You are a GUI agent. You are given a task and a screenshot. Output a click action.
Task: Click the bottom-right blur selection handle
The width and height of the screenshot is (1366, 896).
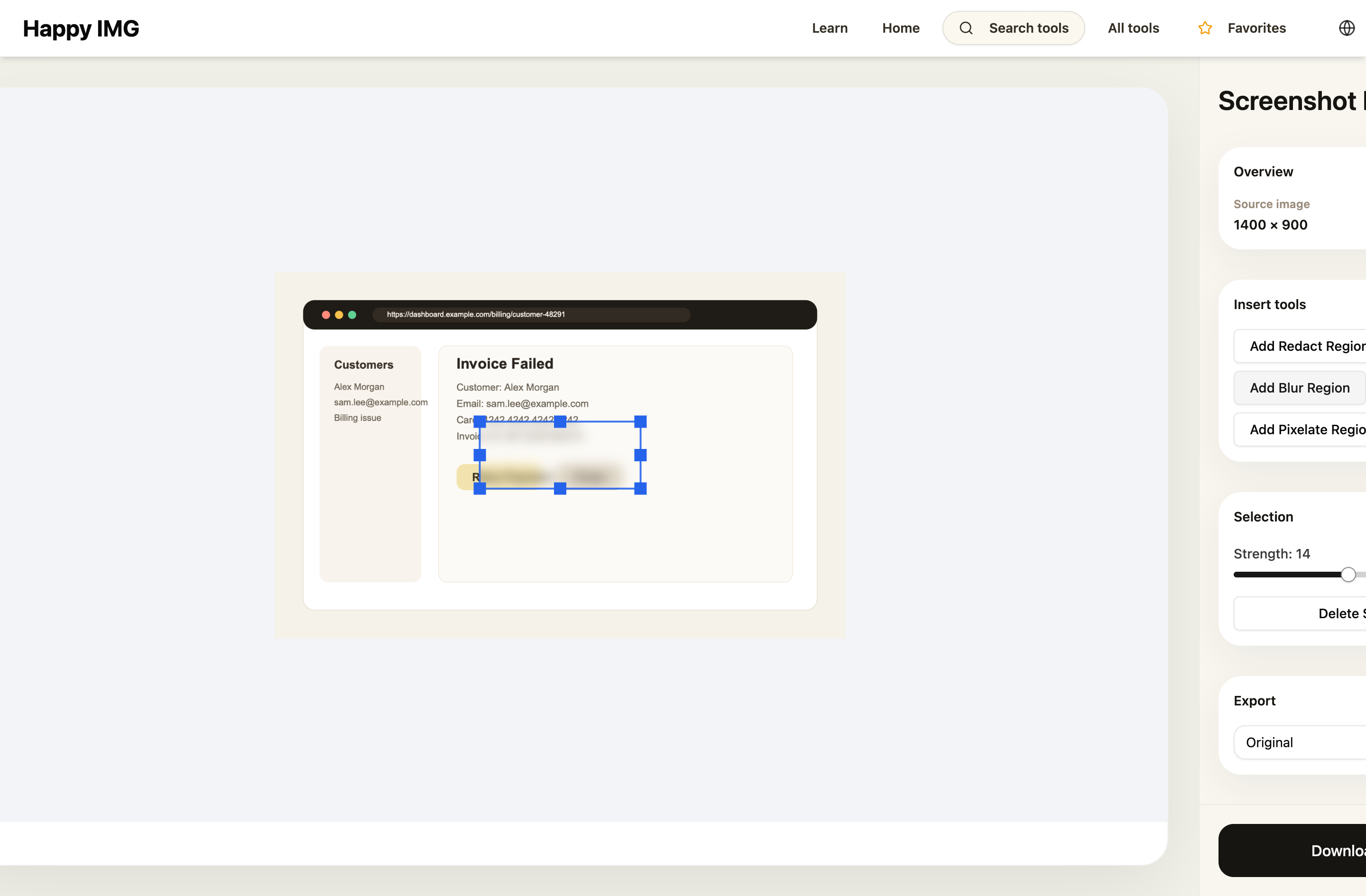[x=640, y=489]
